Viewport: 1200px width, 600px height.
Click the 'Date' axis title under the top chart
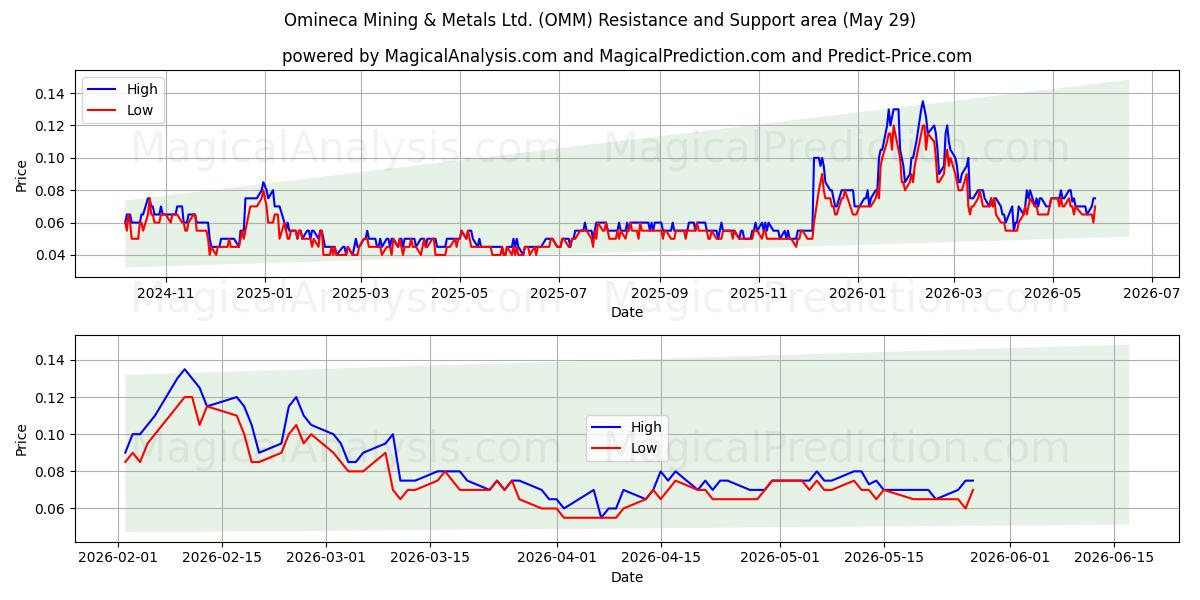point(627,312)
